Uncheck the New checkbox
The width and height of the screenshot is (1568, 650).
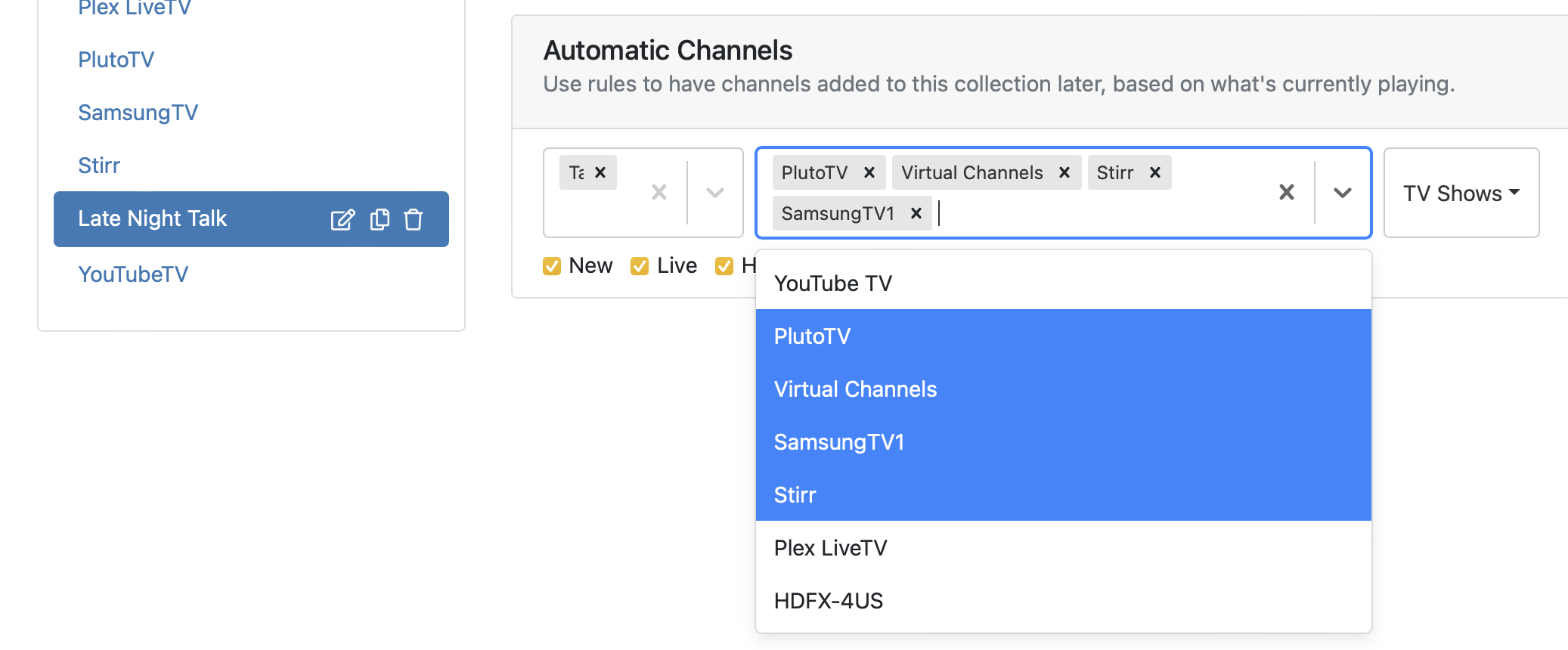(552, 266)
